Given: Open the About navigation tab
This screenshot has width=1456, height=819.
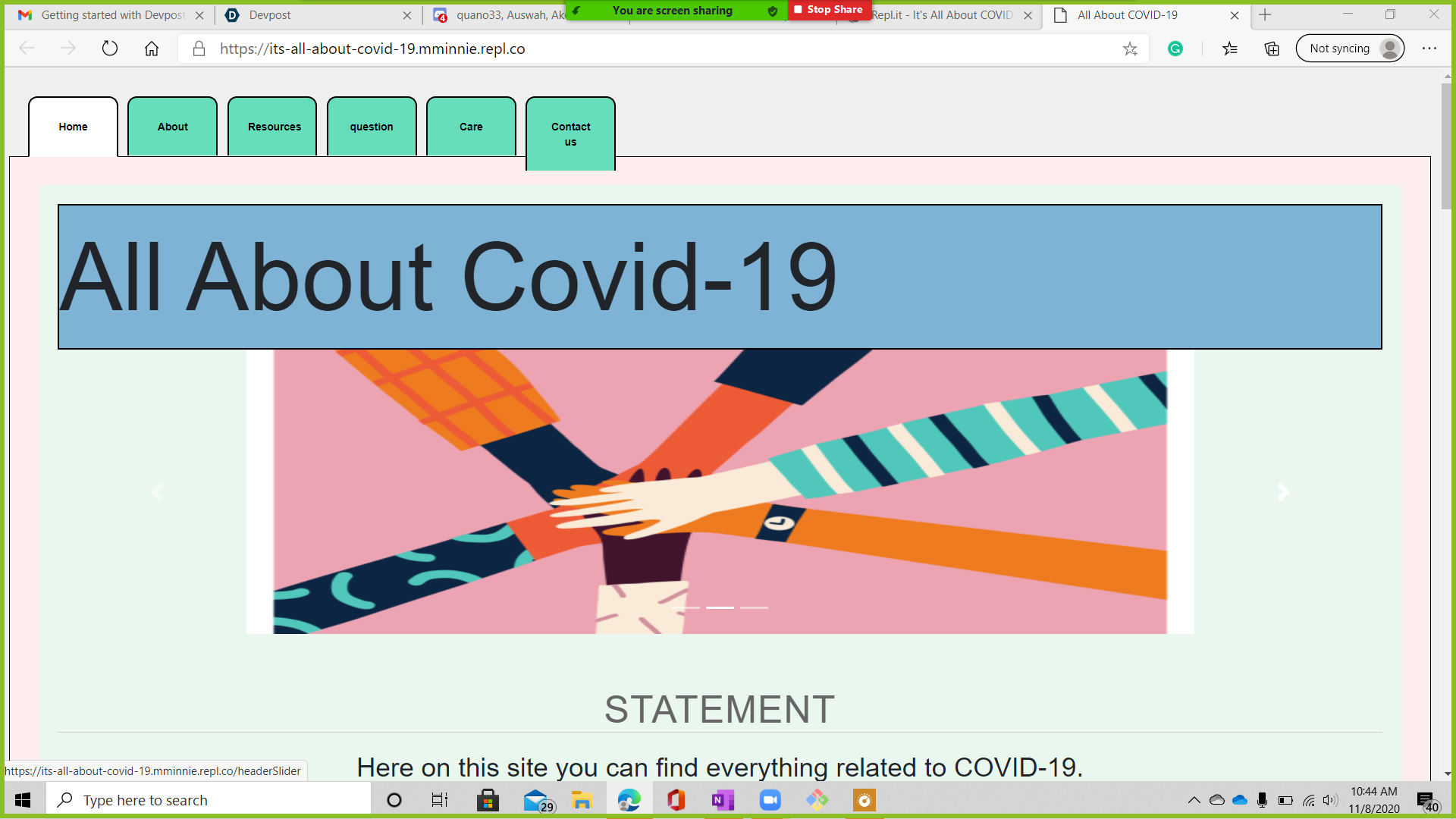Looking at the screenshot, I should [173, 127].
